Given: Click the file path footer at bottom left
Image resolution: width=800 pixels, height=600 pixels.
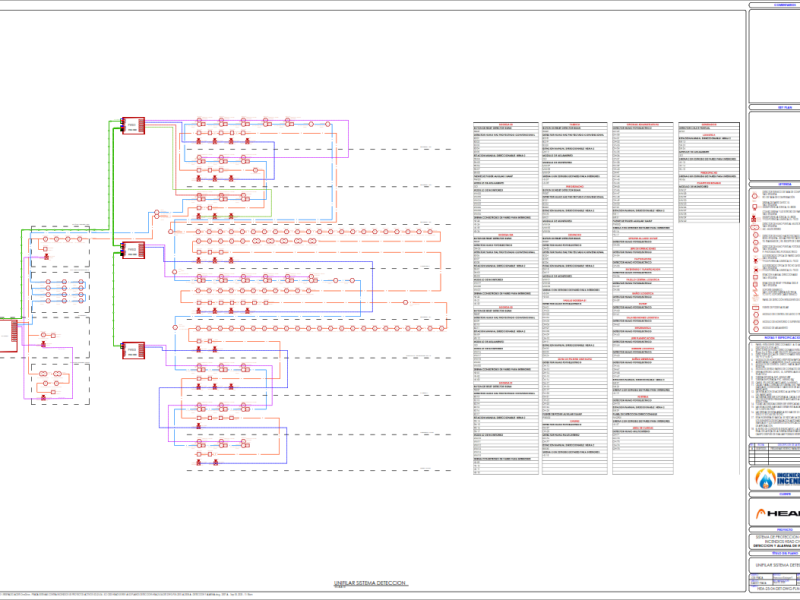Looking at the screenshot, I should pyautogui.click(x=127, y=595).
